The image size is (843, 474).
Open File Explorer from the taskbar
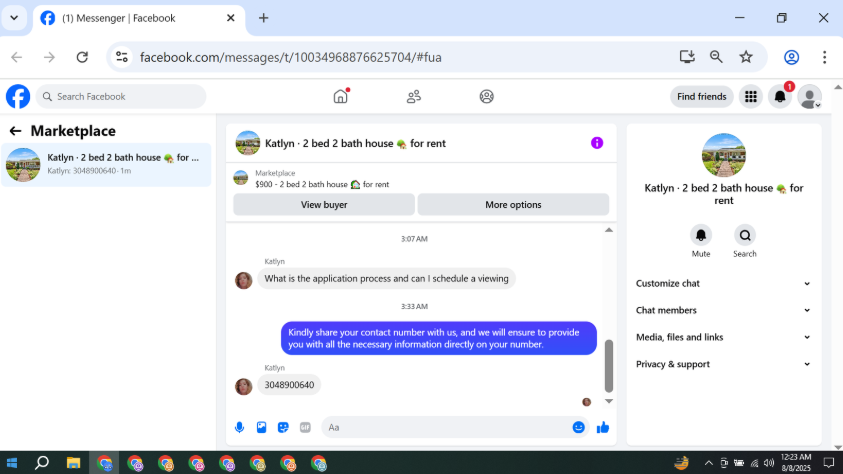click(x=73, y=463)
